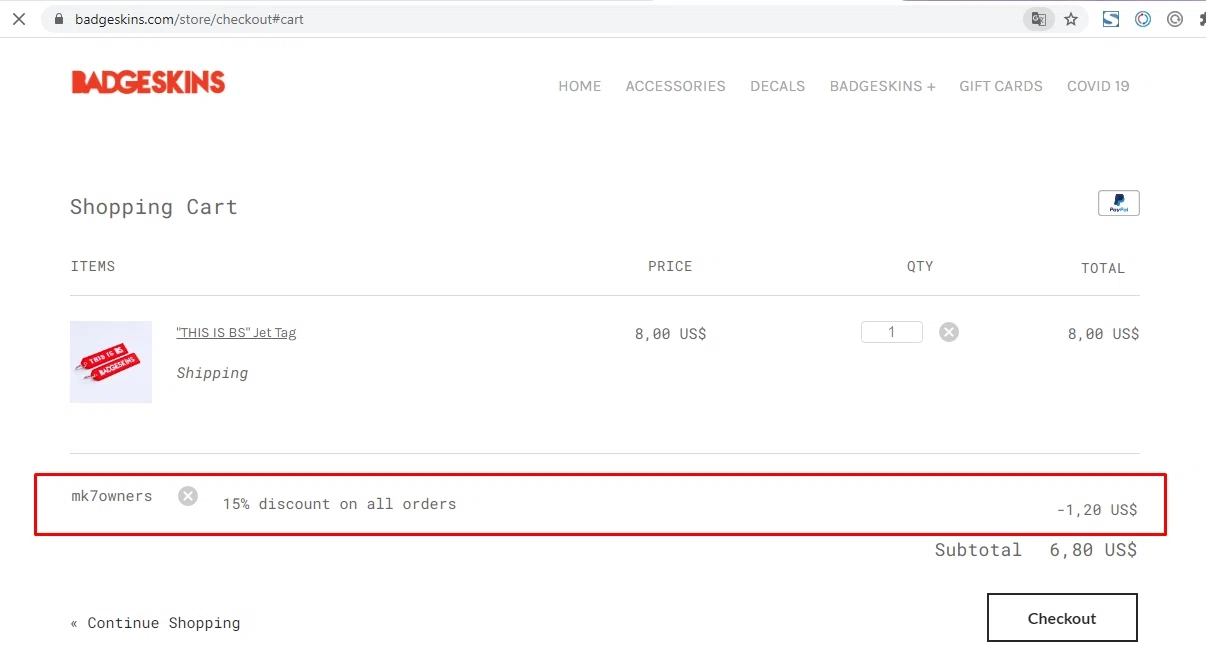Click the Subtotal 6,80 US$ value

click(1093, 550)
